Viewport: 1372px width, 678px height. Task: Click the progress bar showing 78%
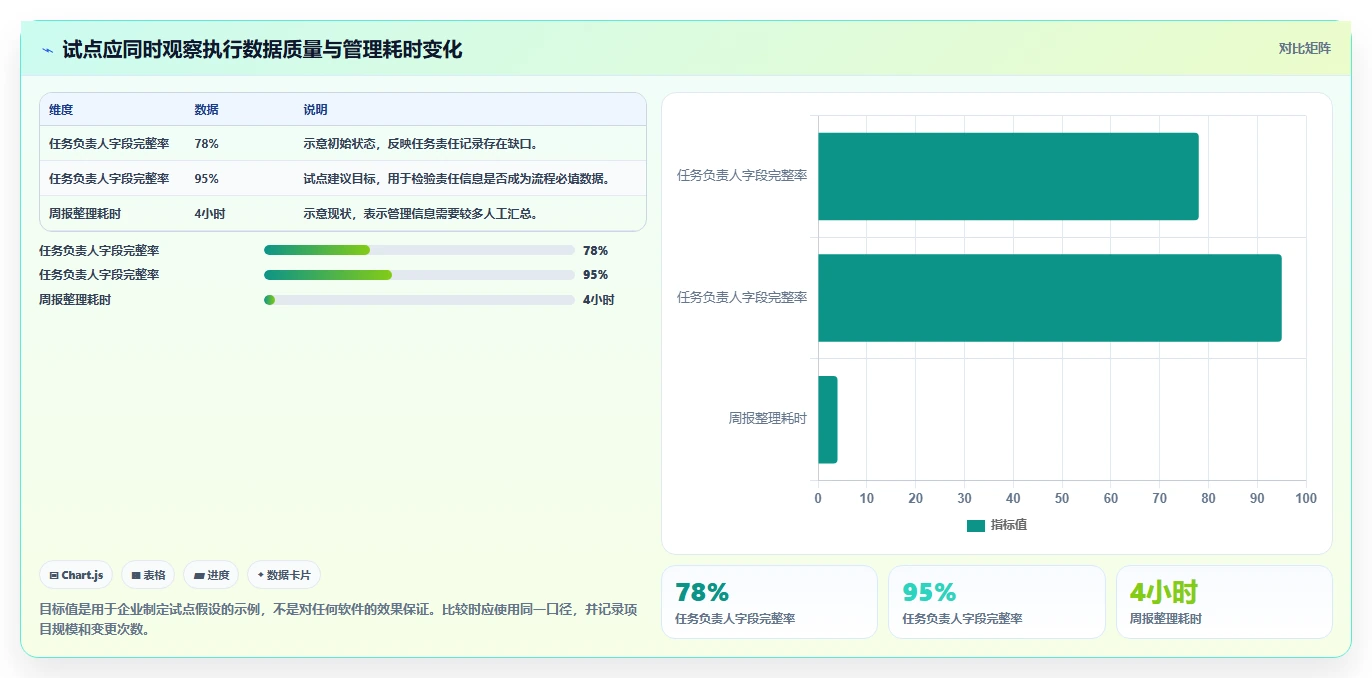pos(419,250)
